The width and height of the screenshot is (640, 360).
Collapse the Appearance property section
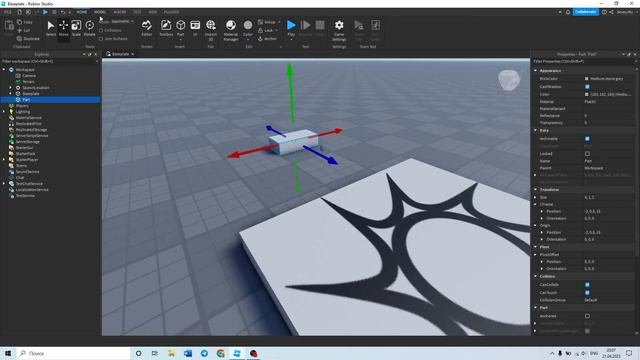[536, 71]
